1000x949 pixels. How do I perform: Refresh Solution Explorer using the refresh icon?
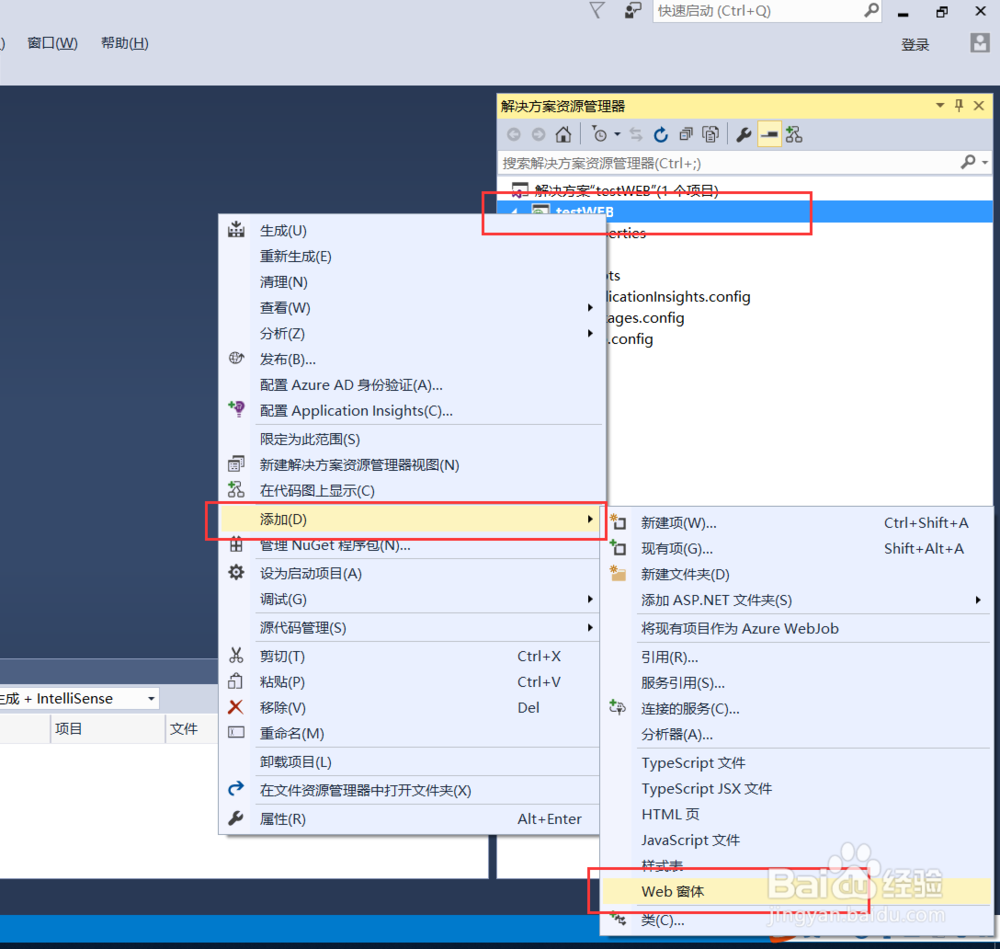661,134
